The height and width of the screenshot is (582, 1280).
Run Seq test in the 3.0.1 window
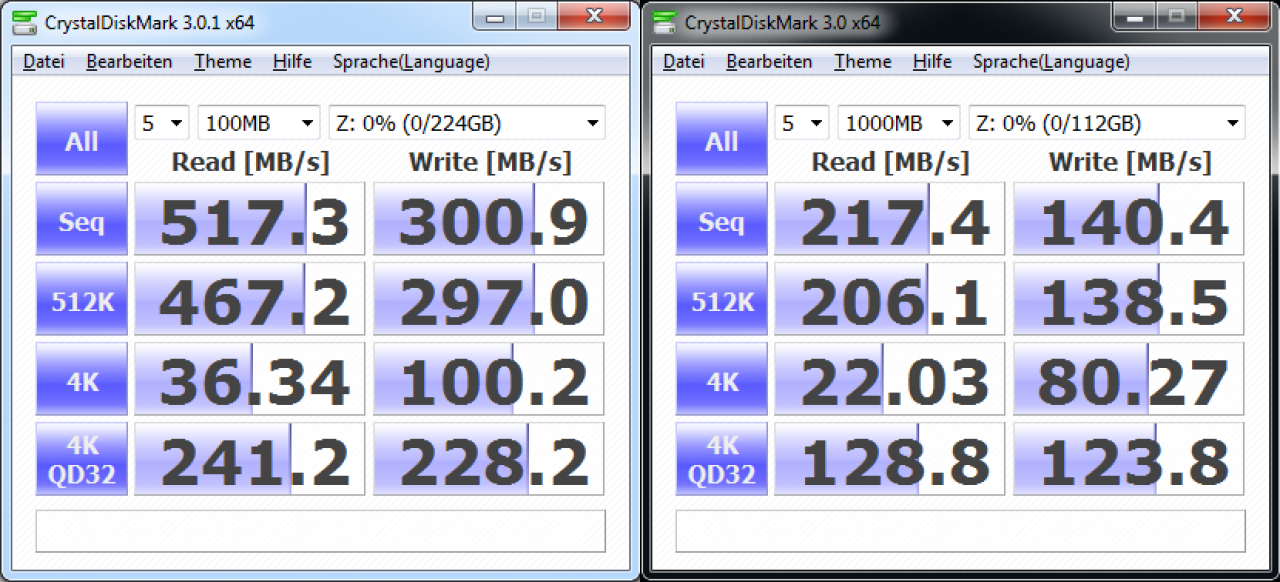82,221
